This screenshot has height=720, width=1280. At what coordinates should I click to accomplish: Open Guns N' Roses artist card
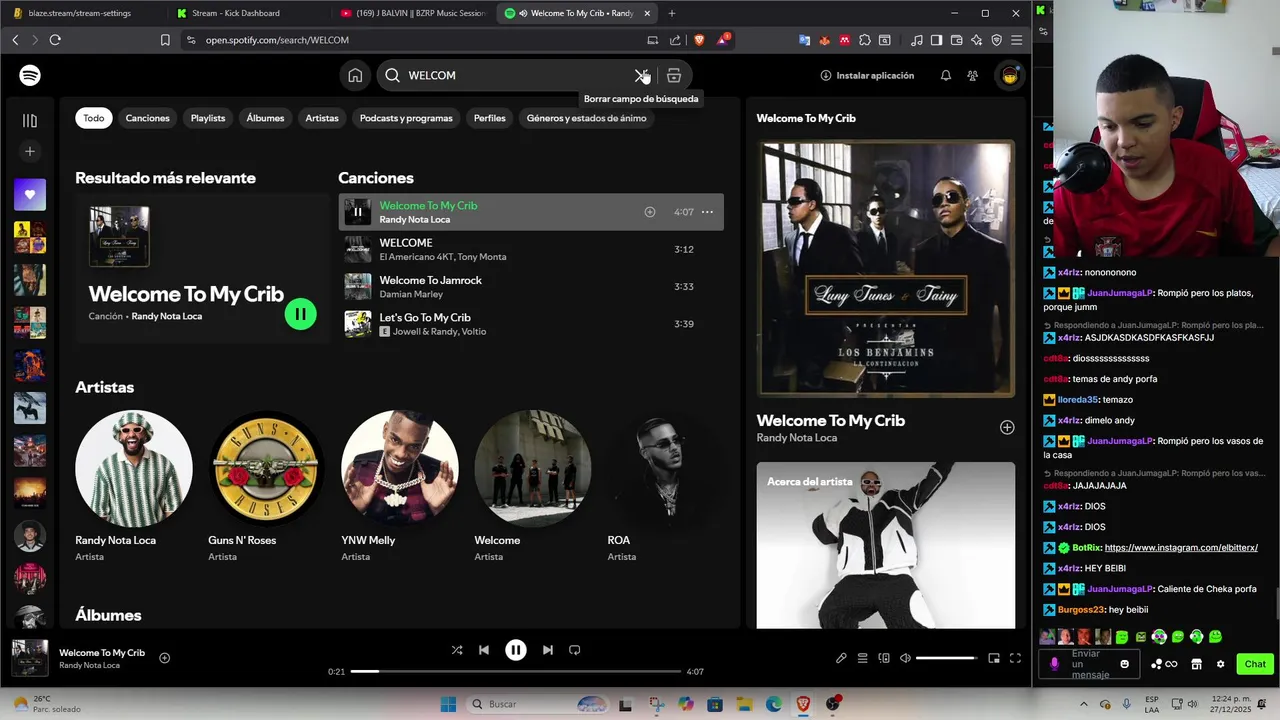pos(266,485)
